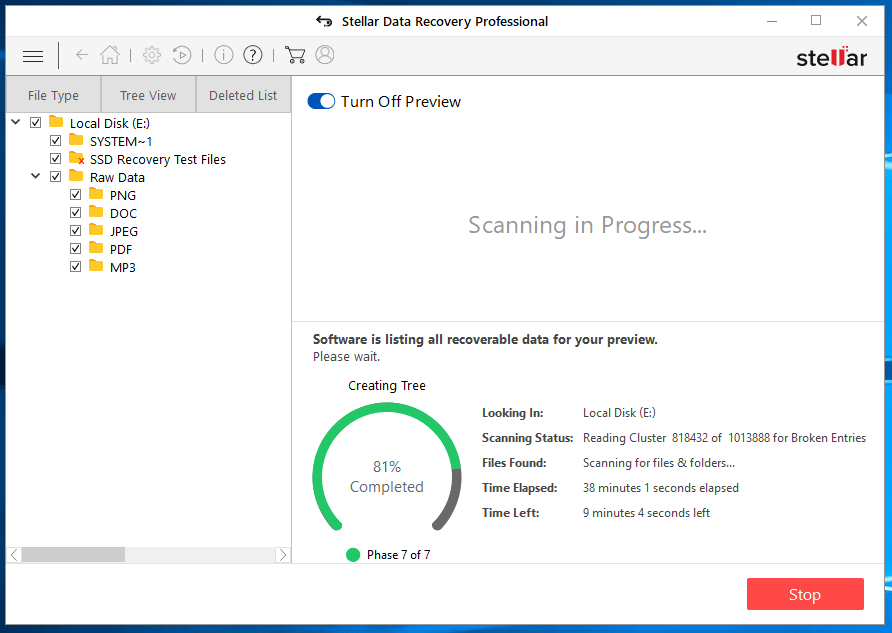Click the resume recovery icon

182,55
